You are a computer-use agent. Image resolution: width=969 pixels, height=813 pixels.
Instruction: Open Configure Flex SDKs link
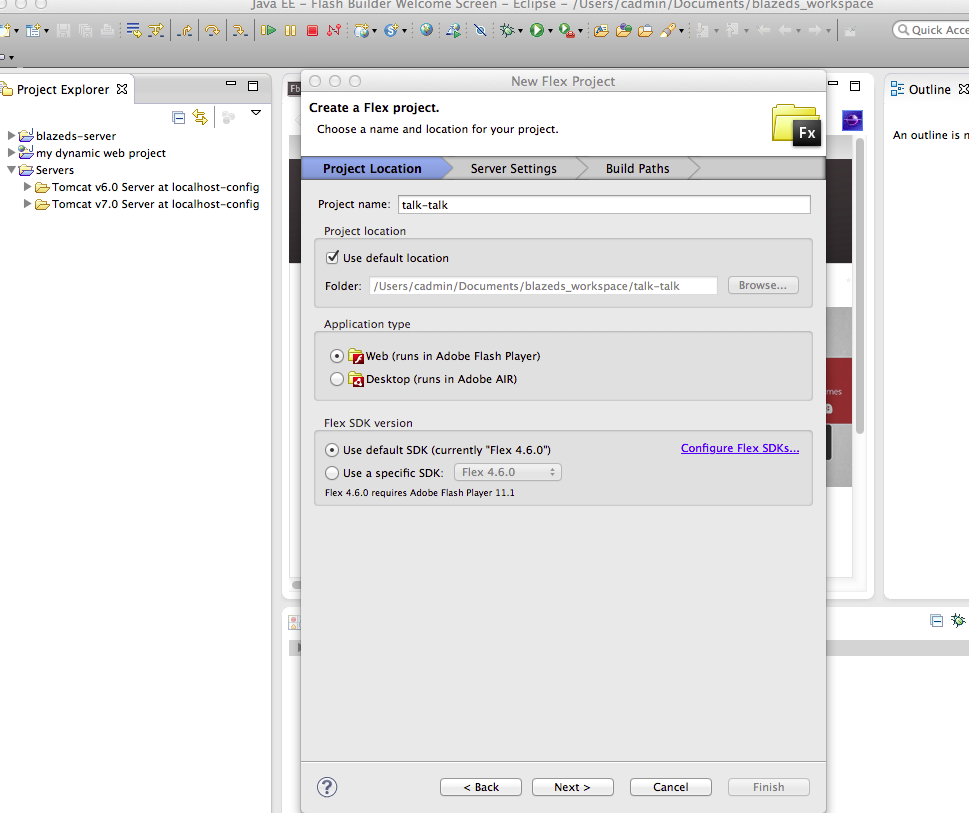click(x=740, y=449)
